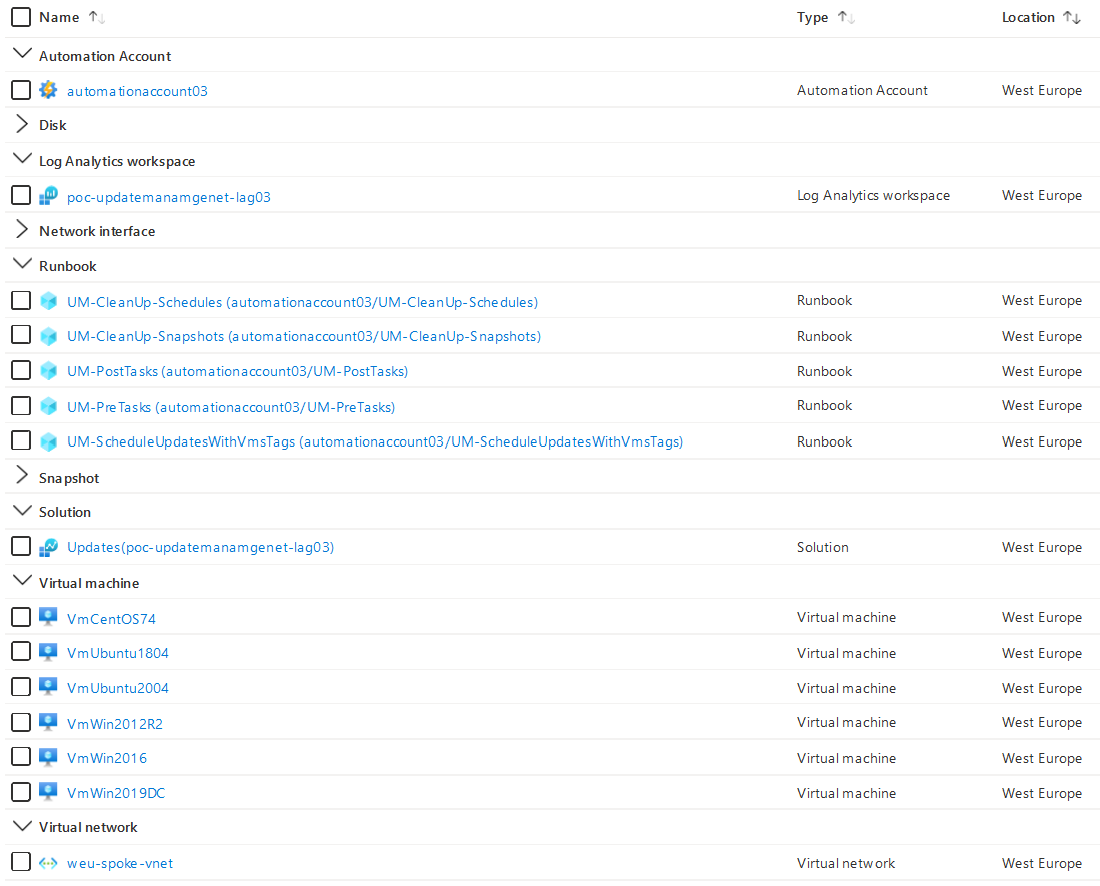Check the VmCentOS74 checkbox

(x=21, y=617)
